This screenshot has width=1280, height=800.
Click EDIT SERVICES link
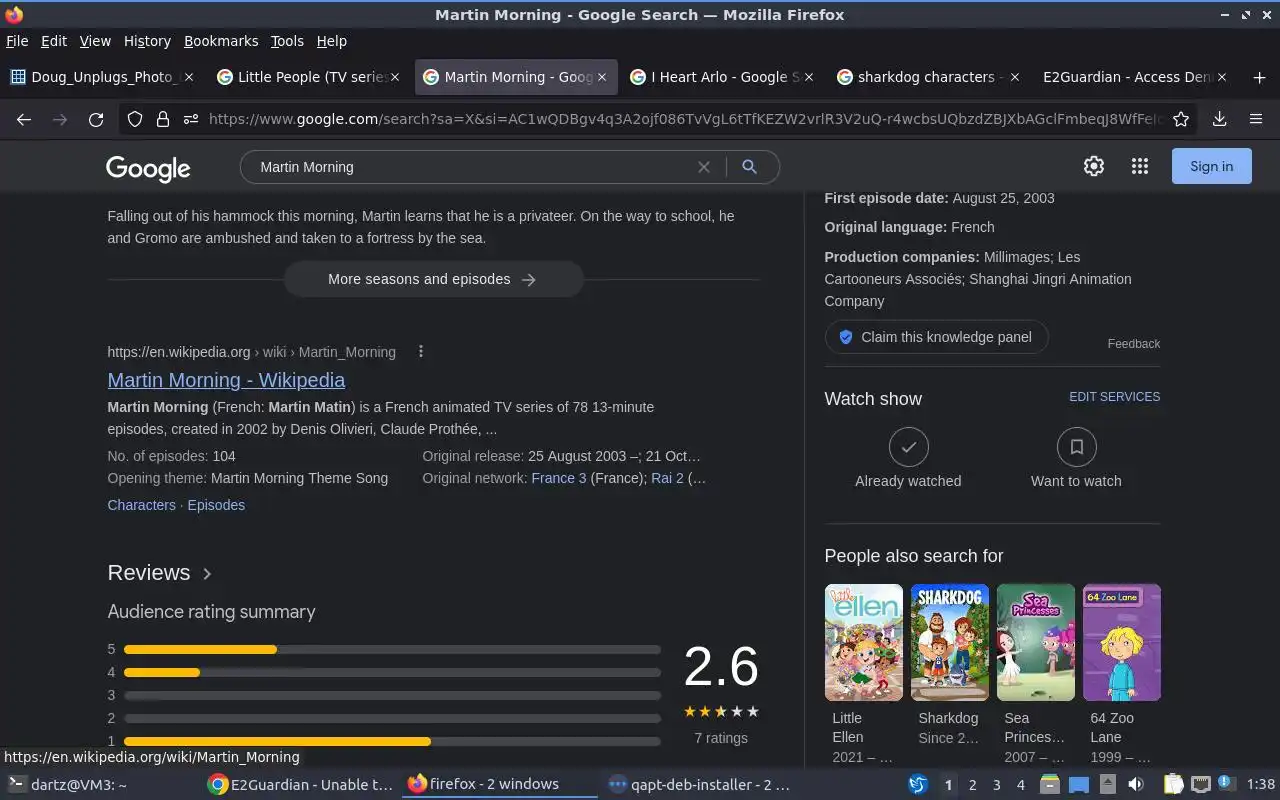coord(1114,397)
